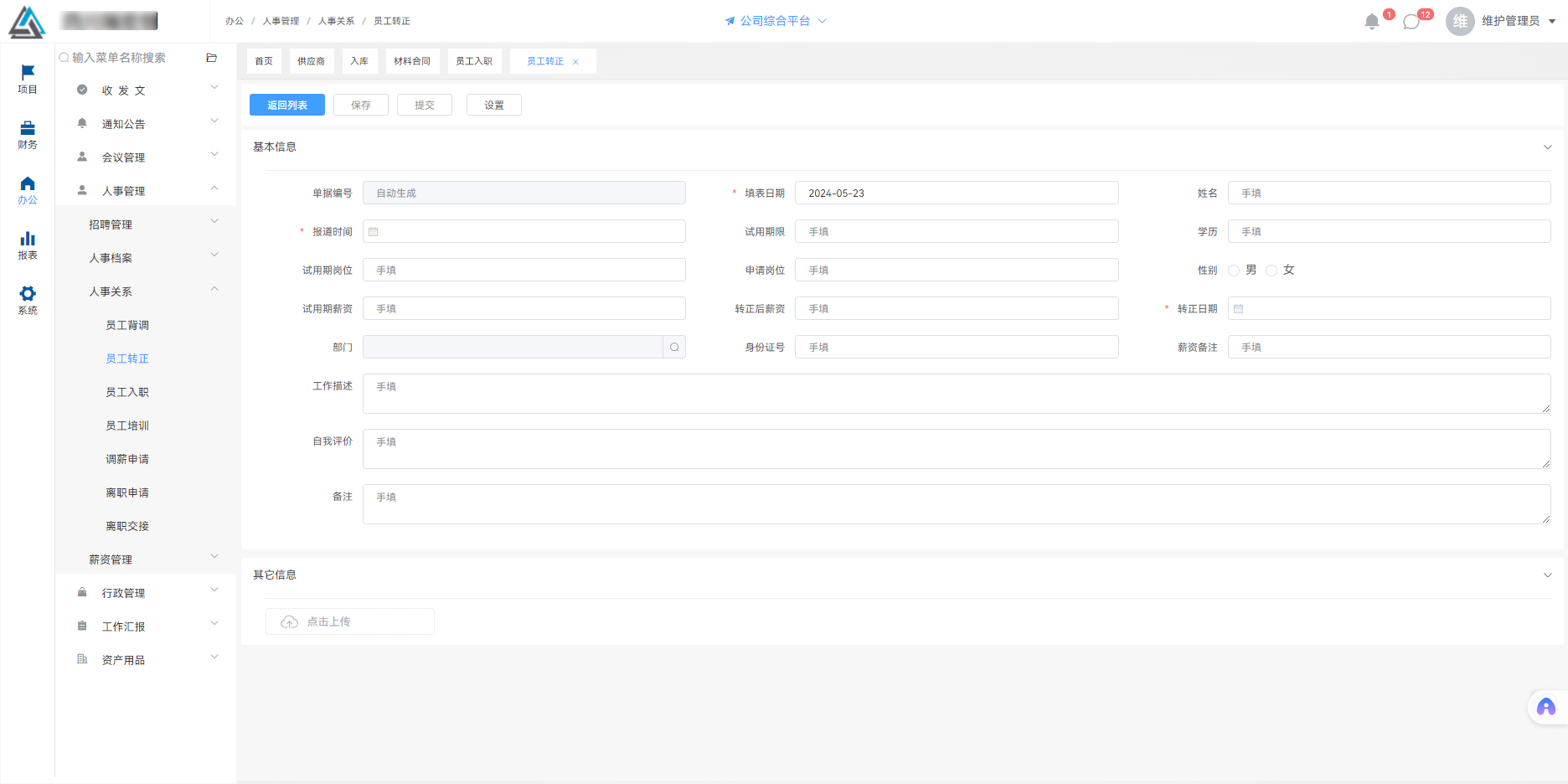The width and height of the screenshot is (1568, 784).
Task: Switch to the 员工入职 tab
Action: point(474,61)
